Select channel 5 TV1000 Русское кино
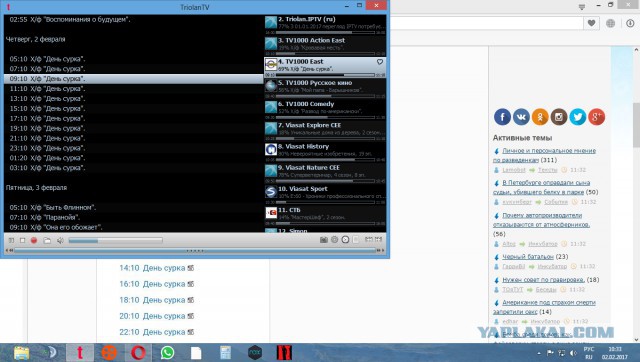This screenshot has height=362, width=640. [x=325, y=89]
